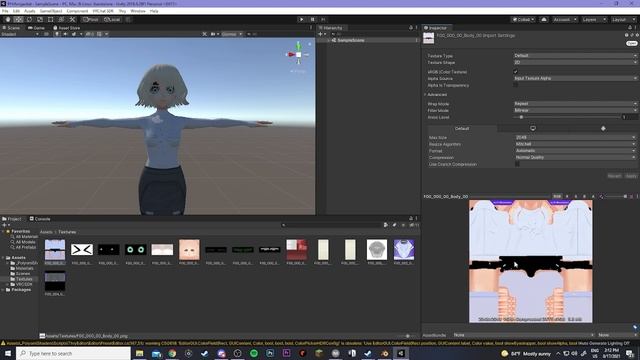Open the cloud services icon
This screenshot has width=640, height=360.
pos(544,20)
